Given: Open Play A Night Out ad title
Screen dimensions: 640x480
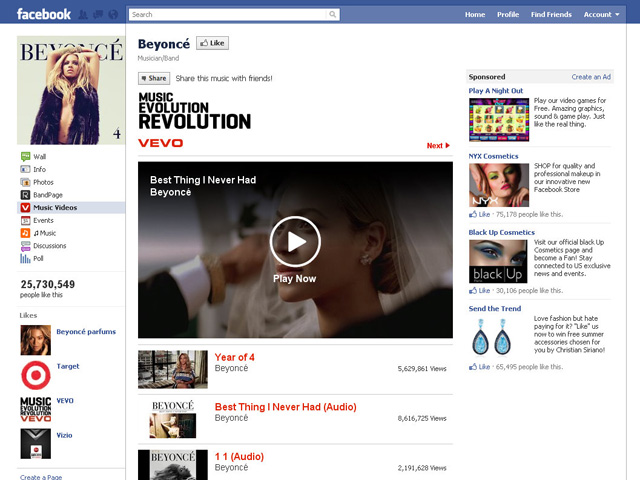Looking at the screenshot, I should pos(496,91).
